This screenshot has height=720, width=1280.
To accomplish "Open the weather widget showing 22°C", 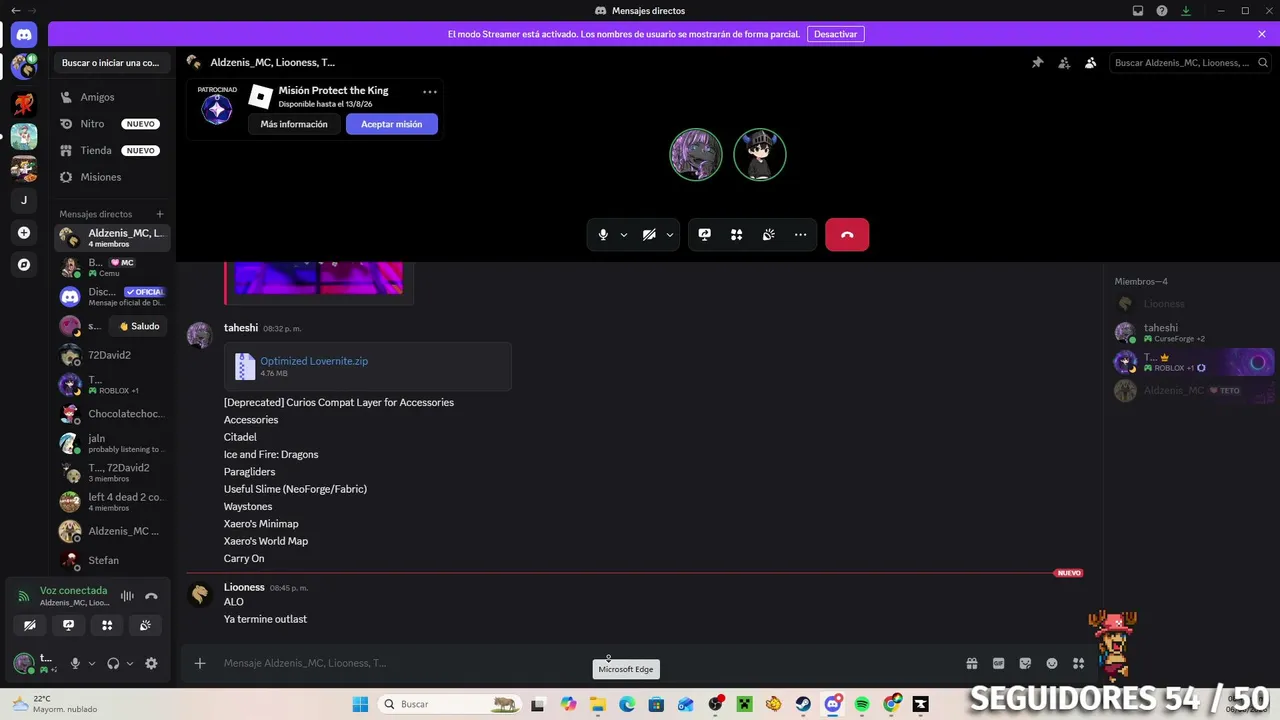I will pyautogui.click(x=55, y=704).
